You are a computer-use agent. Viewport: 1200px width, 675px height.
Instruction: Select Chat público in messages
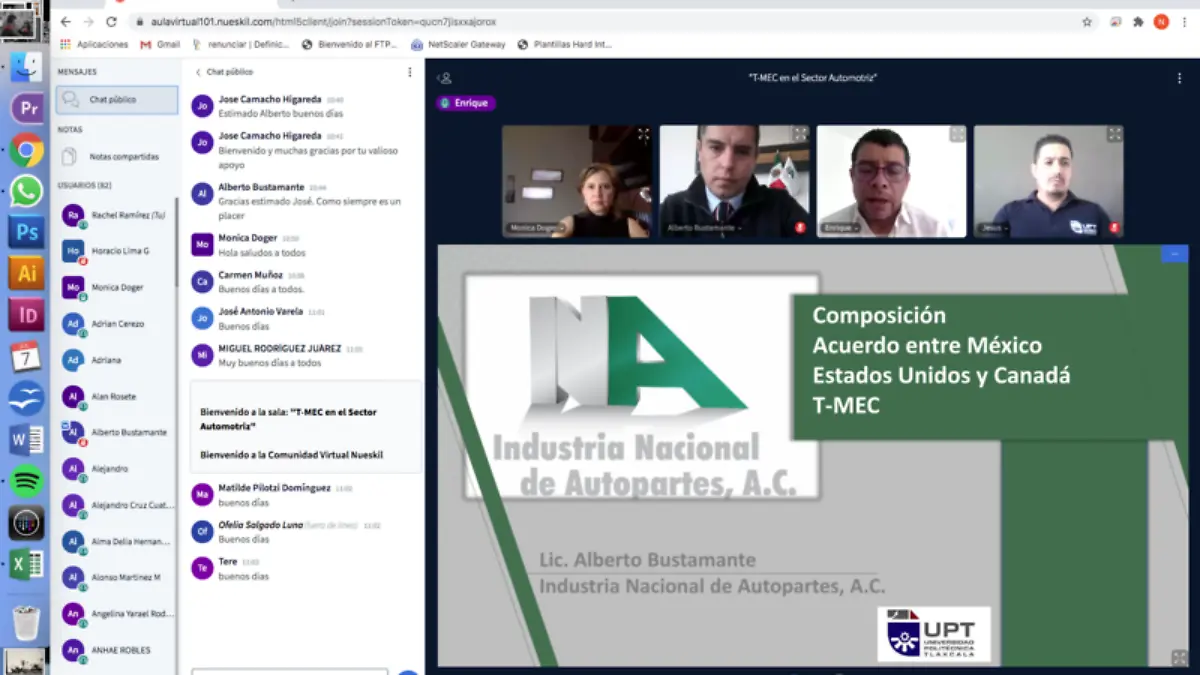(117, 100)
